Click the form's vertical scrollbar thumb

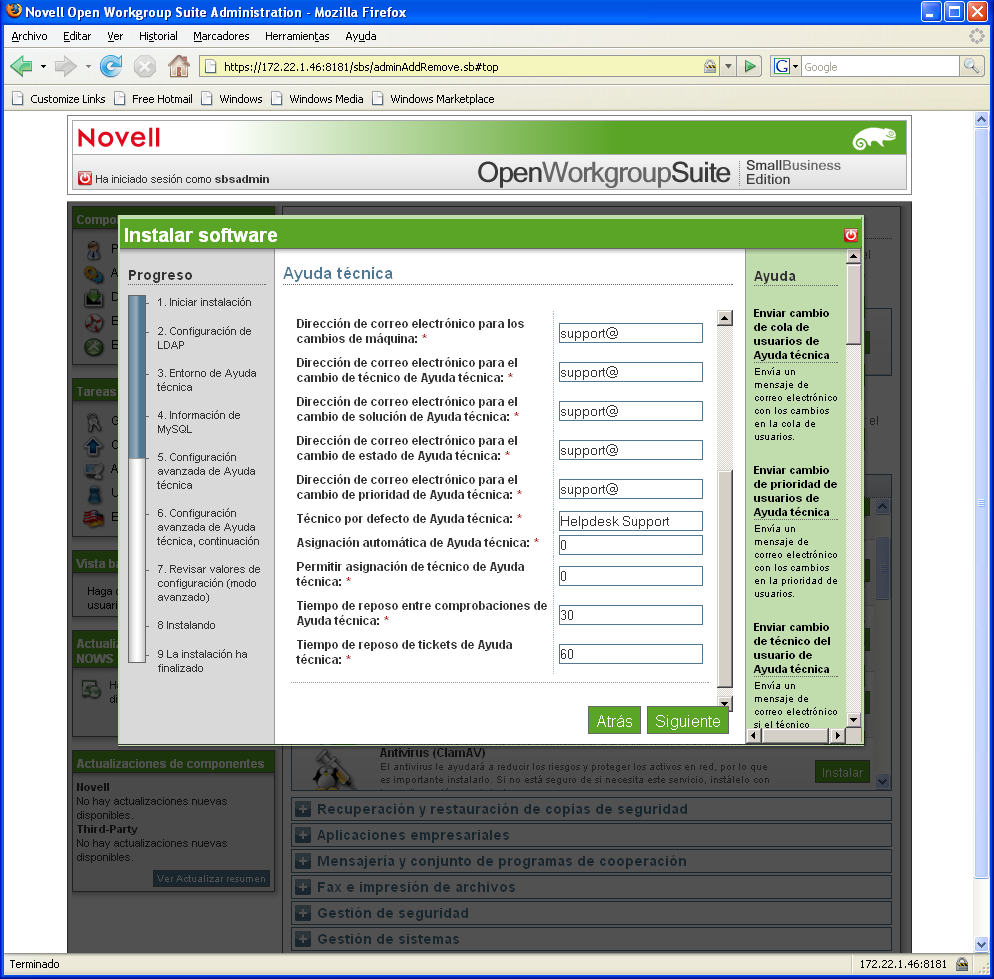click(725, 578)
